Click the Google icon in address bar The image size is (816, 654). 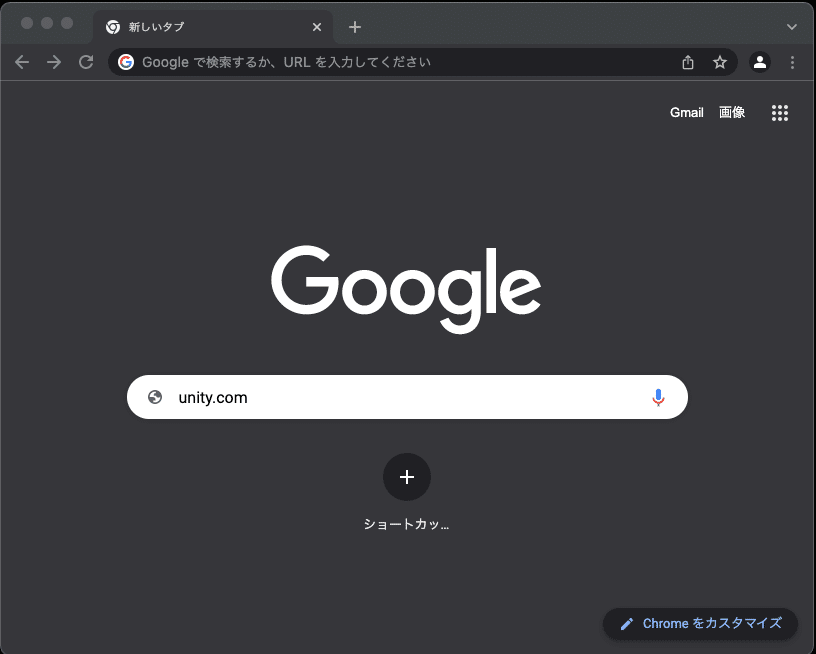pos(126,62)
